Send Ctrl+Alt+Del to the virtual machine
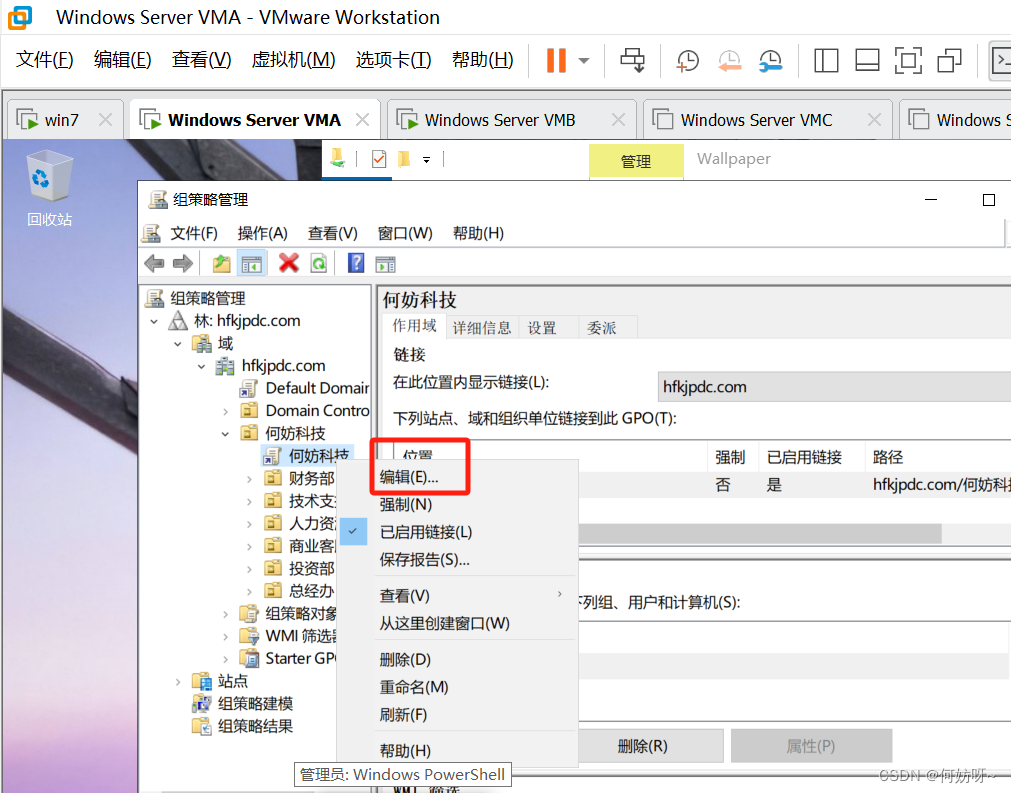Viewport: 1011px width, 793px height. [632, 61]
